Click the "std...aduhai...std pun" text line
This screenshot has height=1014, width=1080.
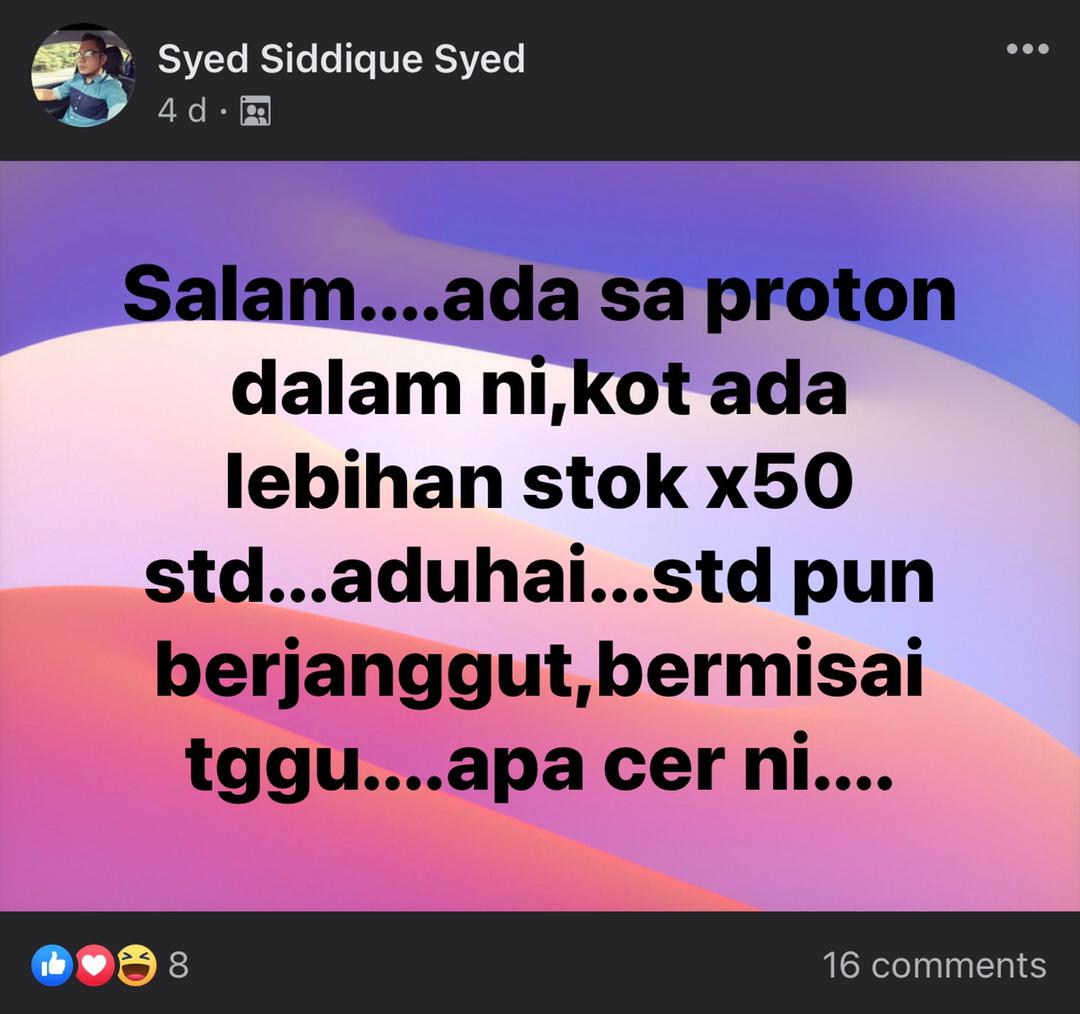click(540, 577)
